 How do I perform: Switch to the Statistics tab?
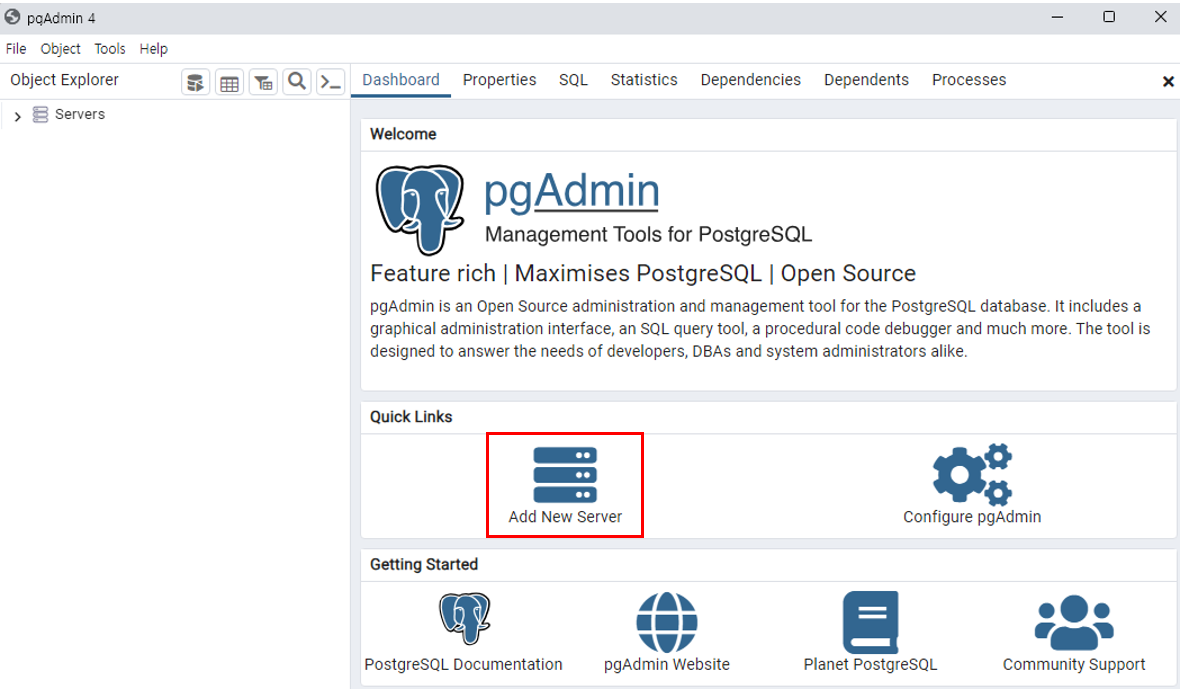tap(644, 80)
